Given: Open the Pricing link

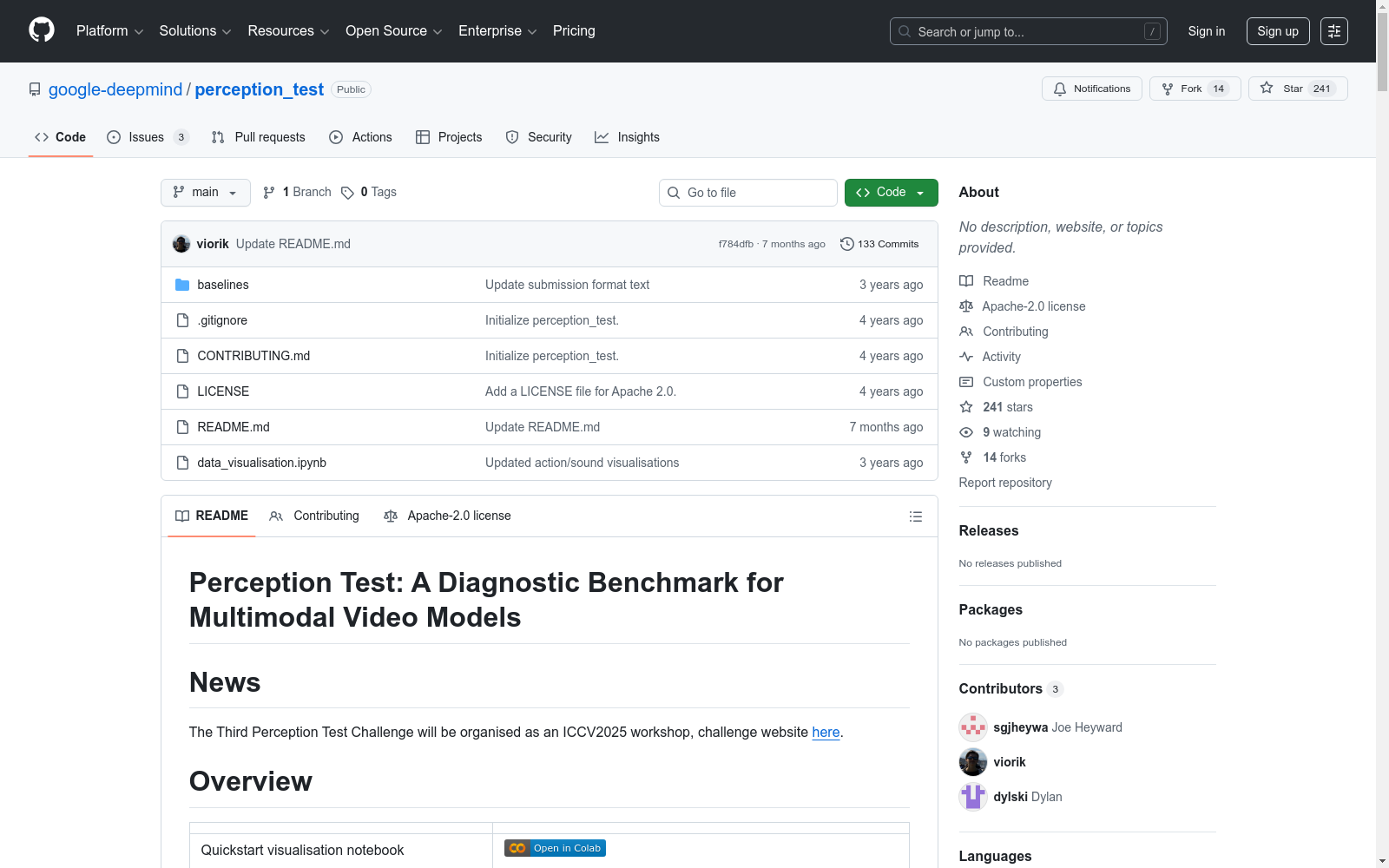Looking at the screenshot, I should coord(574,31).
